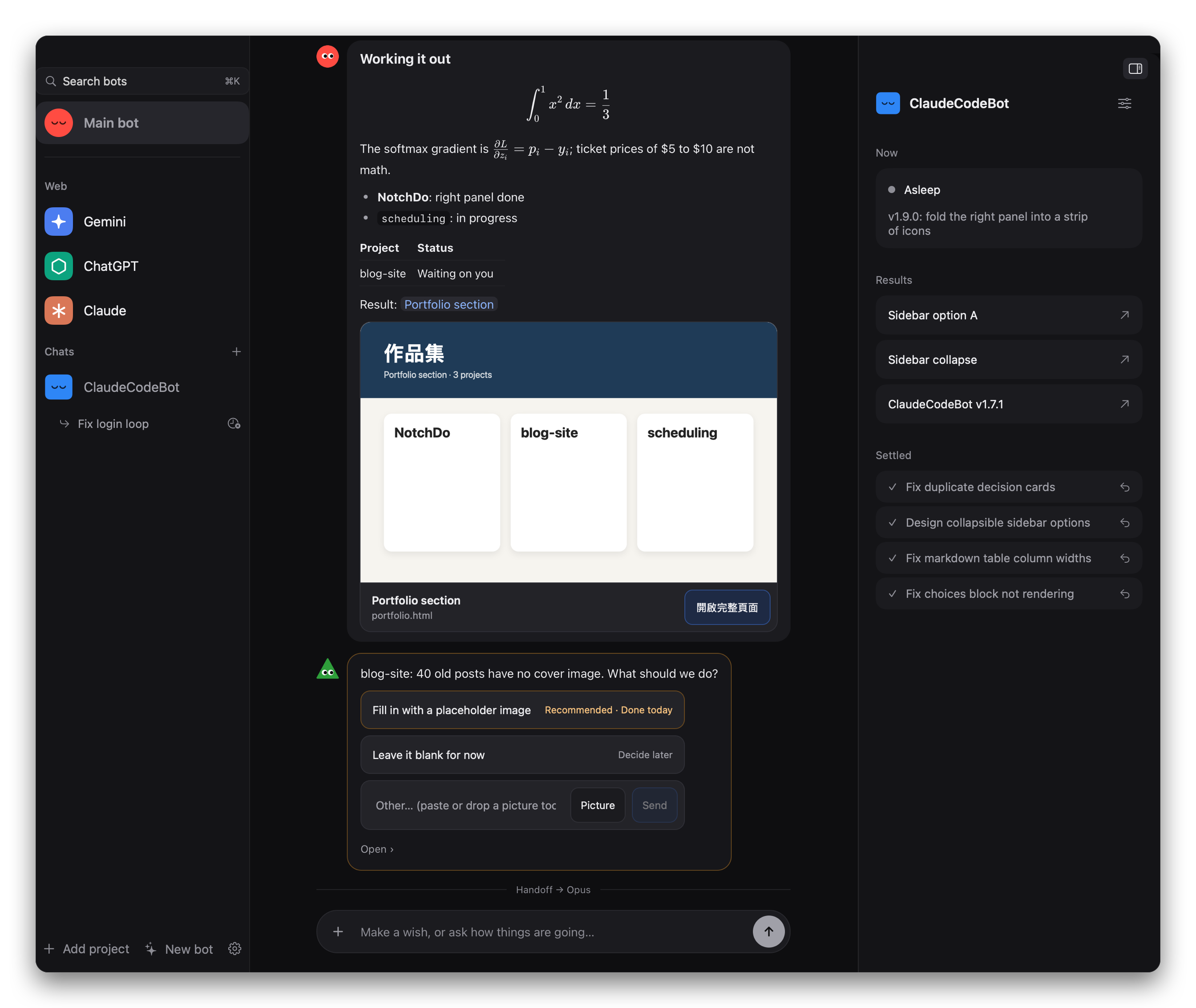
Task: Click the clock icon on Fix login loop
Action: (234, 423)
